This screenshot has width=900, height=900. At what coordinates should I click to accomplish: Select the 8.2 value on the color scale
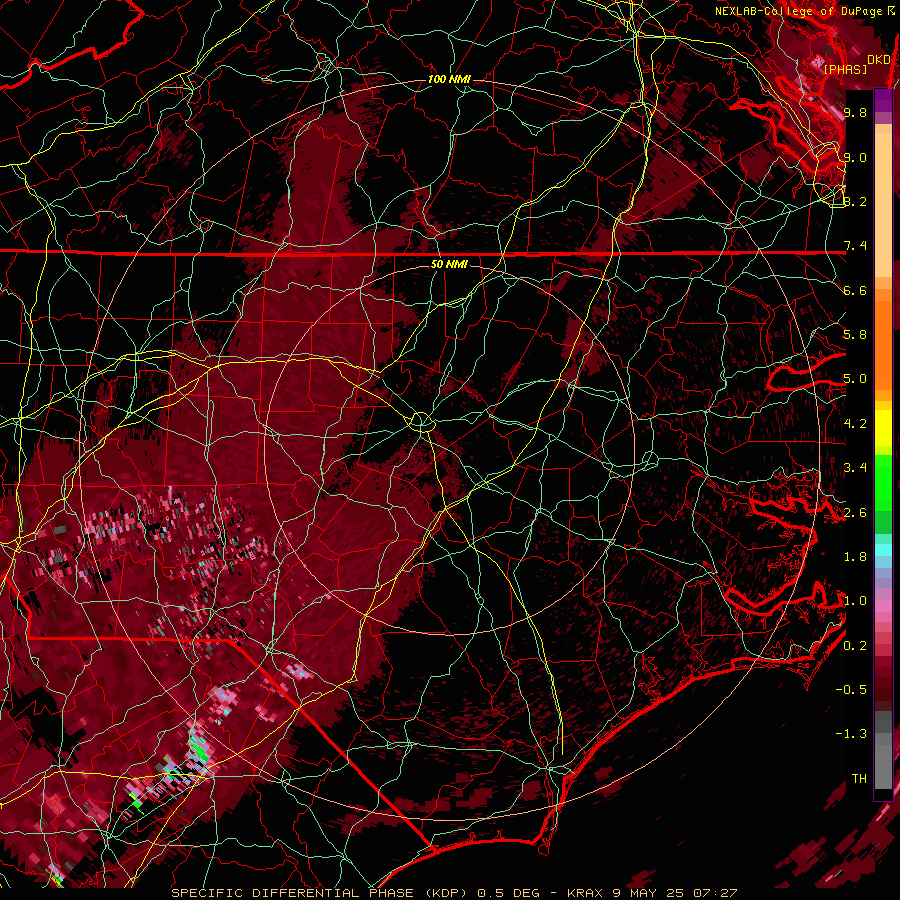(855, 201)
